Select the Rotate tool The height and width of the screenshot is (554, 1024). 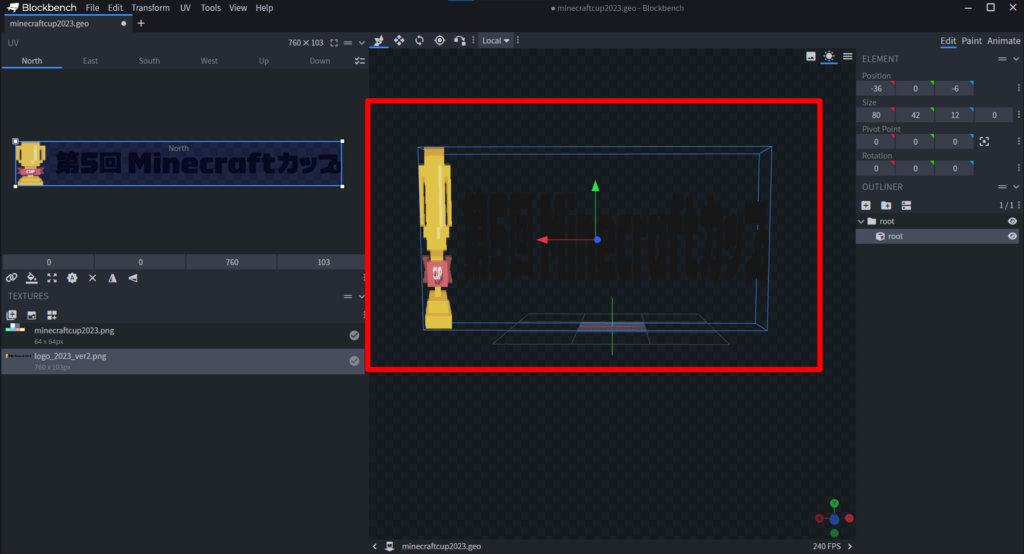coord(419,40)
